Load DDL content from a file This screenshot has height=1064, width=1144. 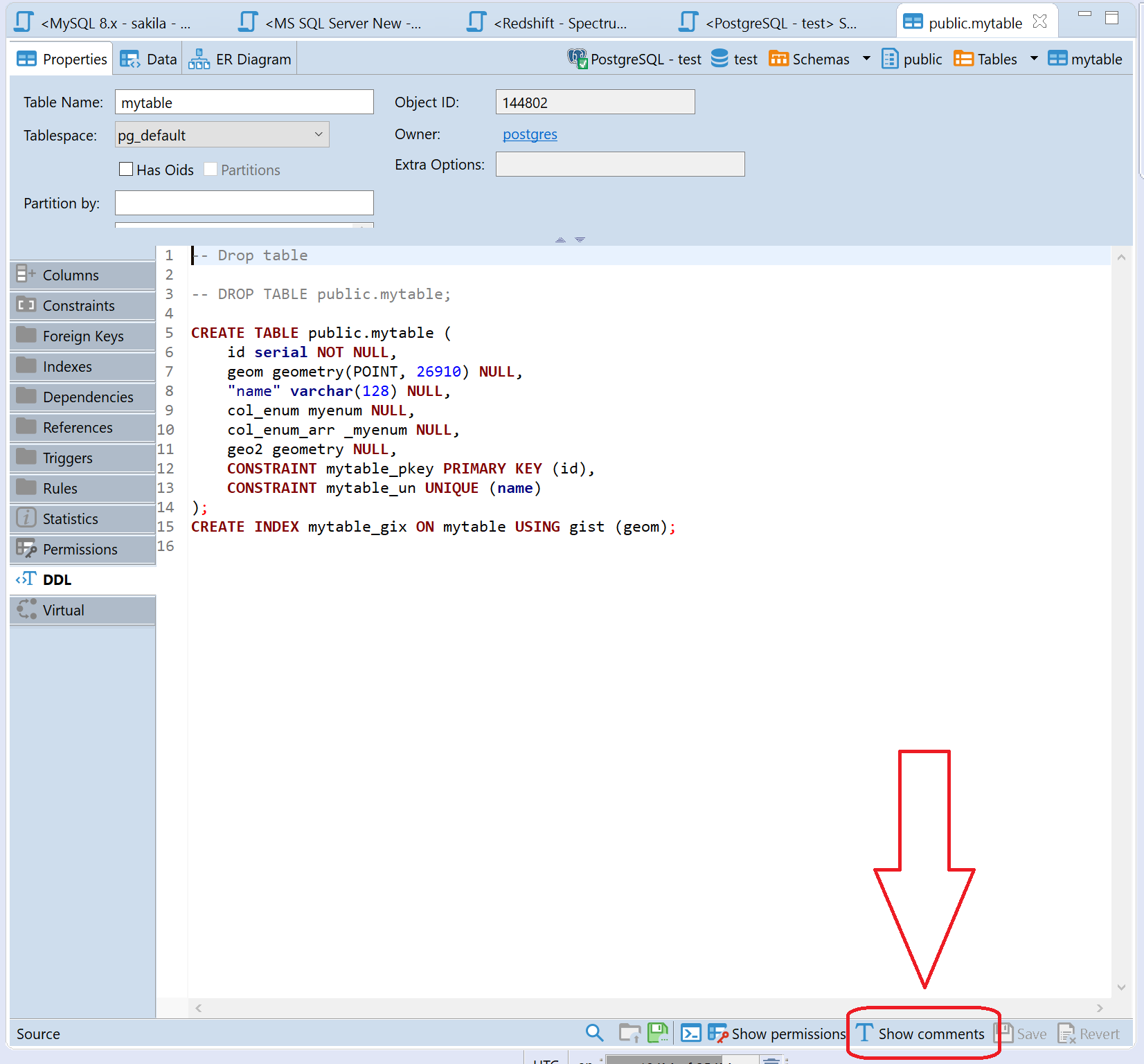coord(629,1032)
